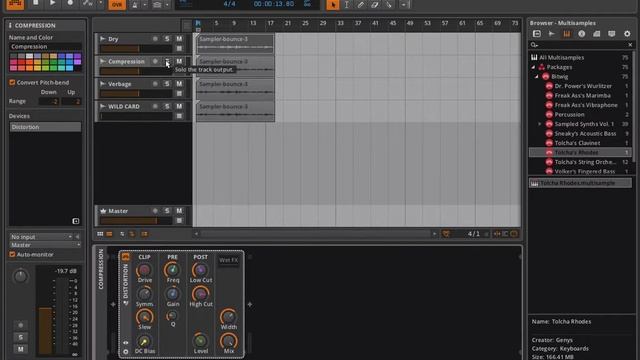Turn the inspector pan knob
Screen dimensions: 640x360
20,276
